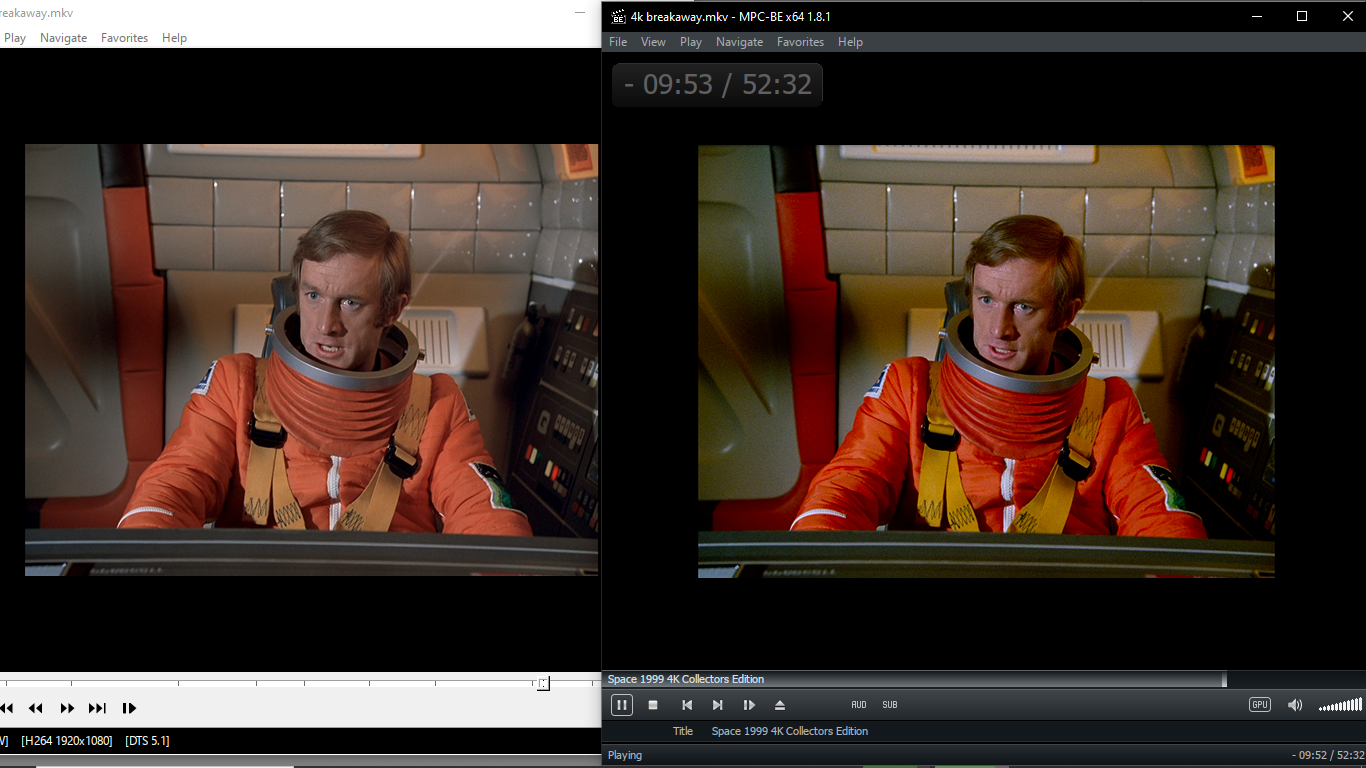1366x768 pixels.
Task: Click the video frame in MPC-BE
Action: 986,361
